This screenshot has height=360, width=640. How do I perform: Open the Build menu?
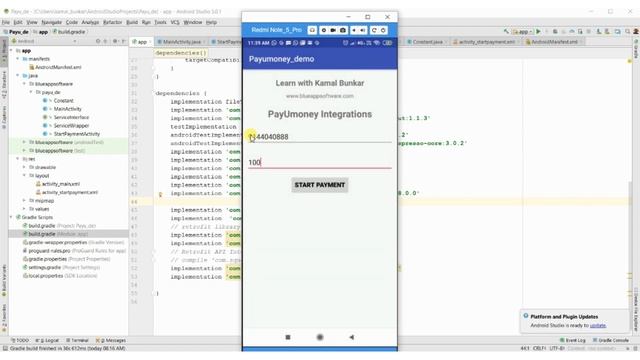point(132,22)
